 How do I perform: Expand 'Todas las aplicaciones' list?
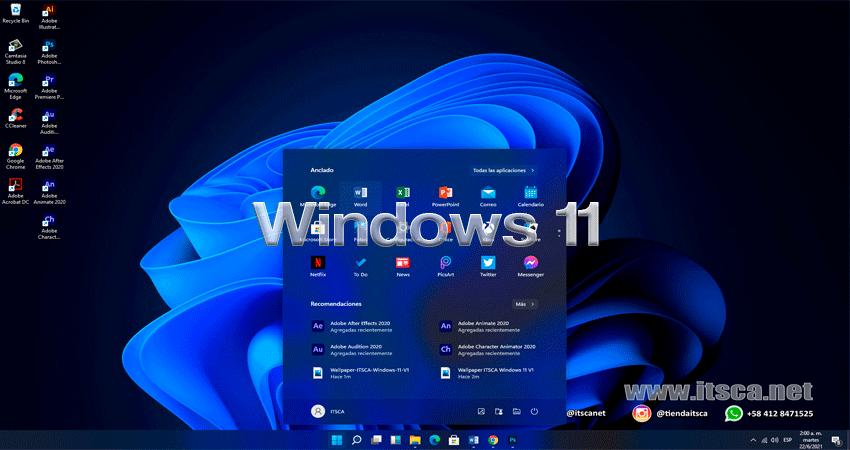click(x=504, y=171)
